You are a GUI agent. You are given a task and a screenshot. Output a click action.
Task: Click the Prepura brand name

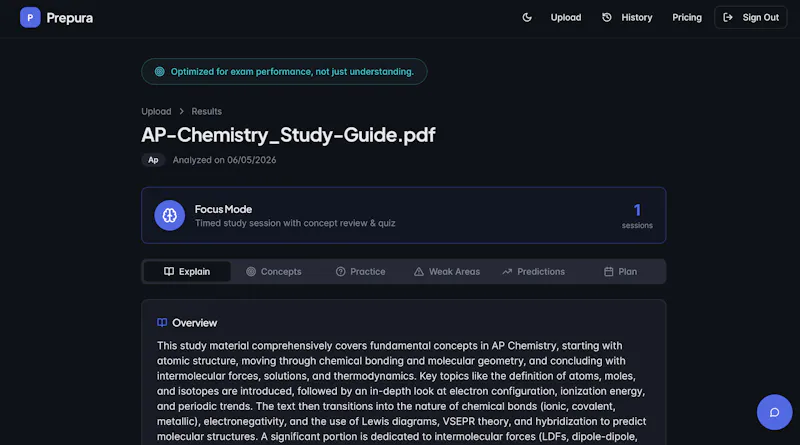(x=69, y=18)
